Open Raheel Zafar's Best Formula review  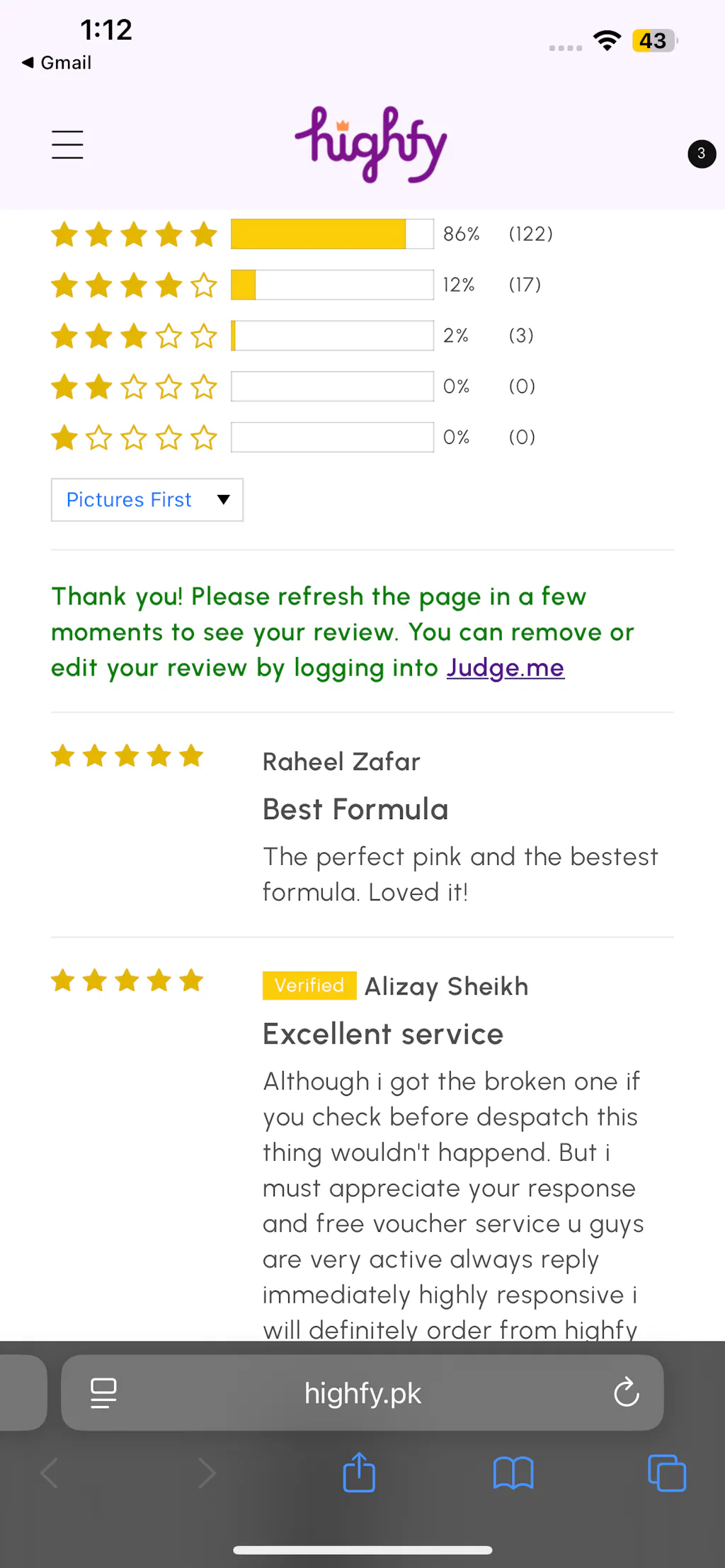(x=355, y=809)
